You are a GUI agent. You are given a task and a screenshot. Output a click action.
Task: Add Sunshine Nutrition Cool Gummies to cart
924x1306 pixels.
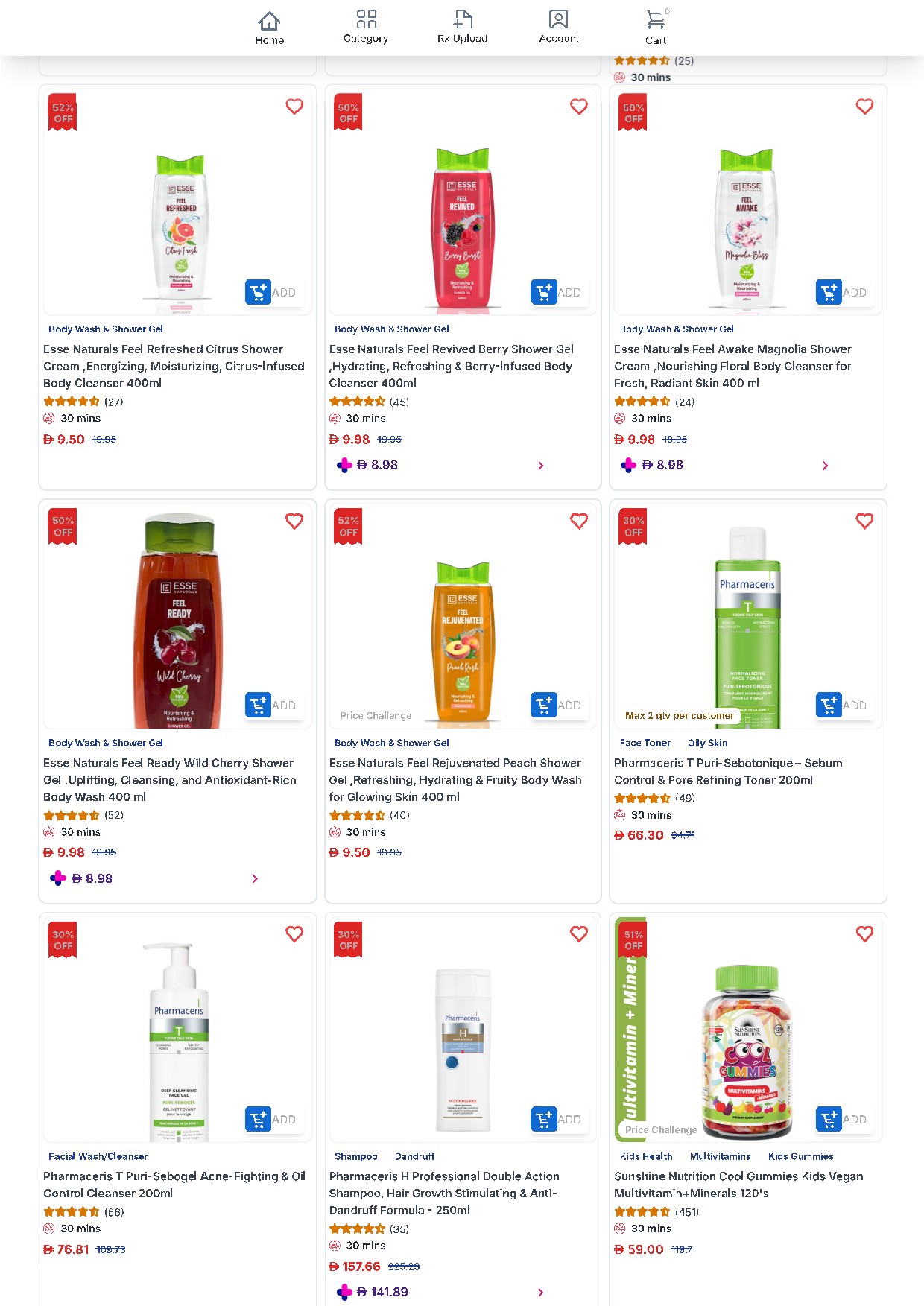point(842,1119)
